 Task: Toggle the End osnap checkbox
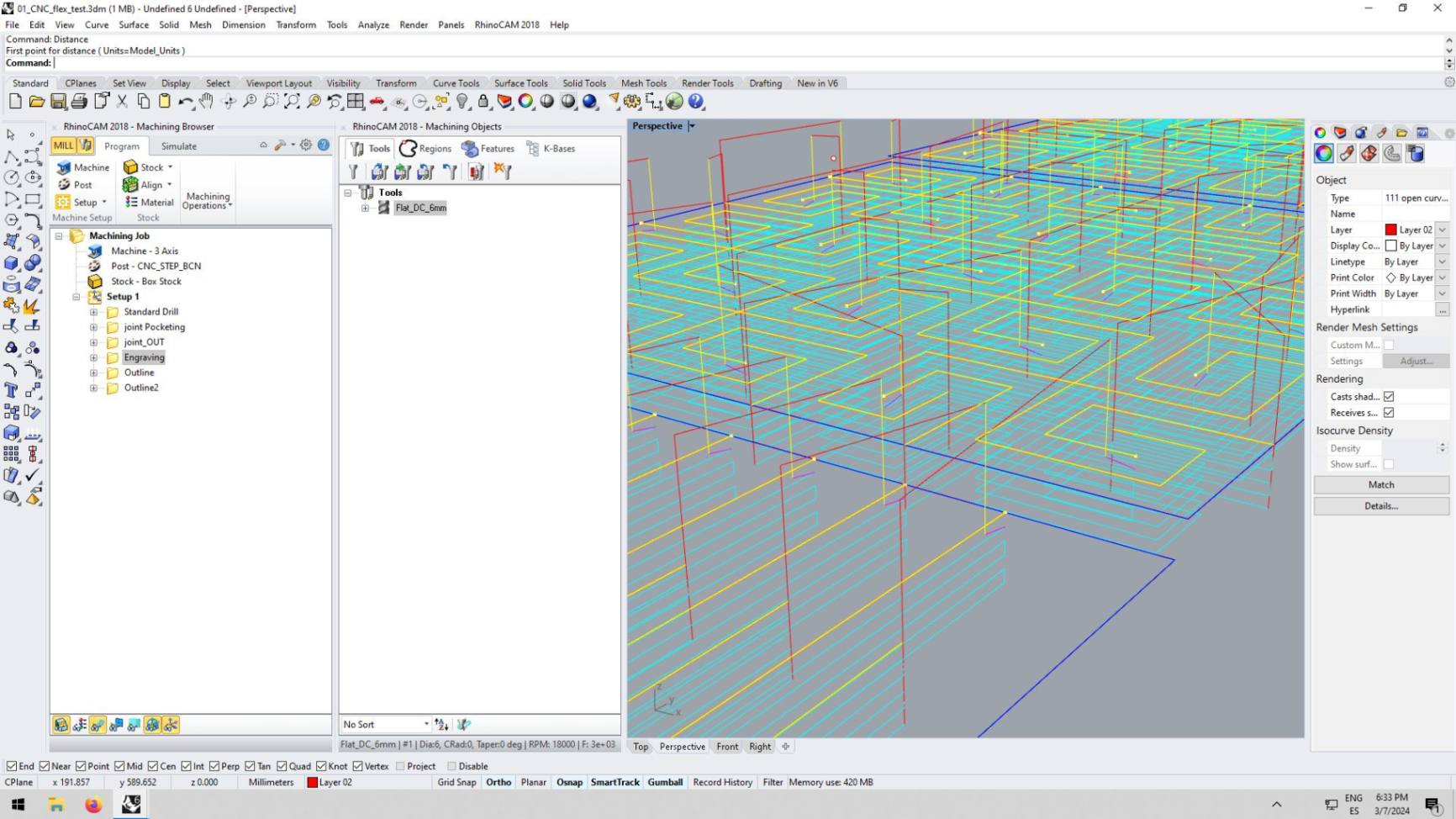12,766
